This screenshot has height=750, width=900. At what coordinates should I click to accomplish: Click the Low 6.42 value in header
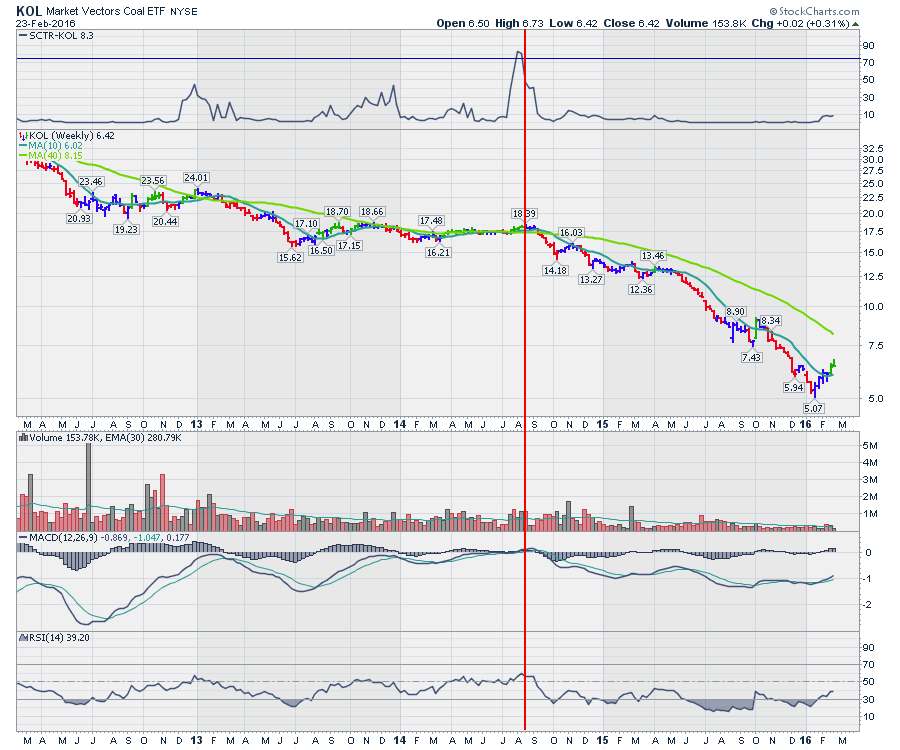573,24
